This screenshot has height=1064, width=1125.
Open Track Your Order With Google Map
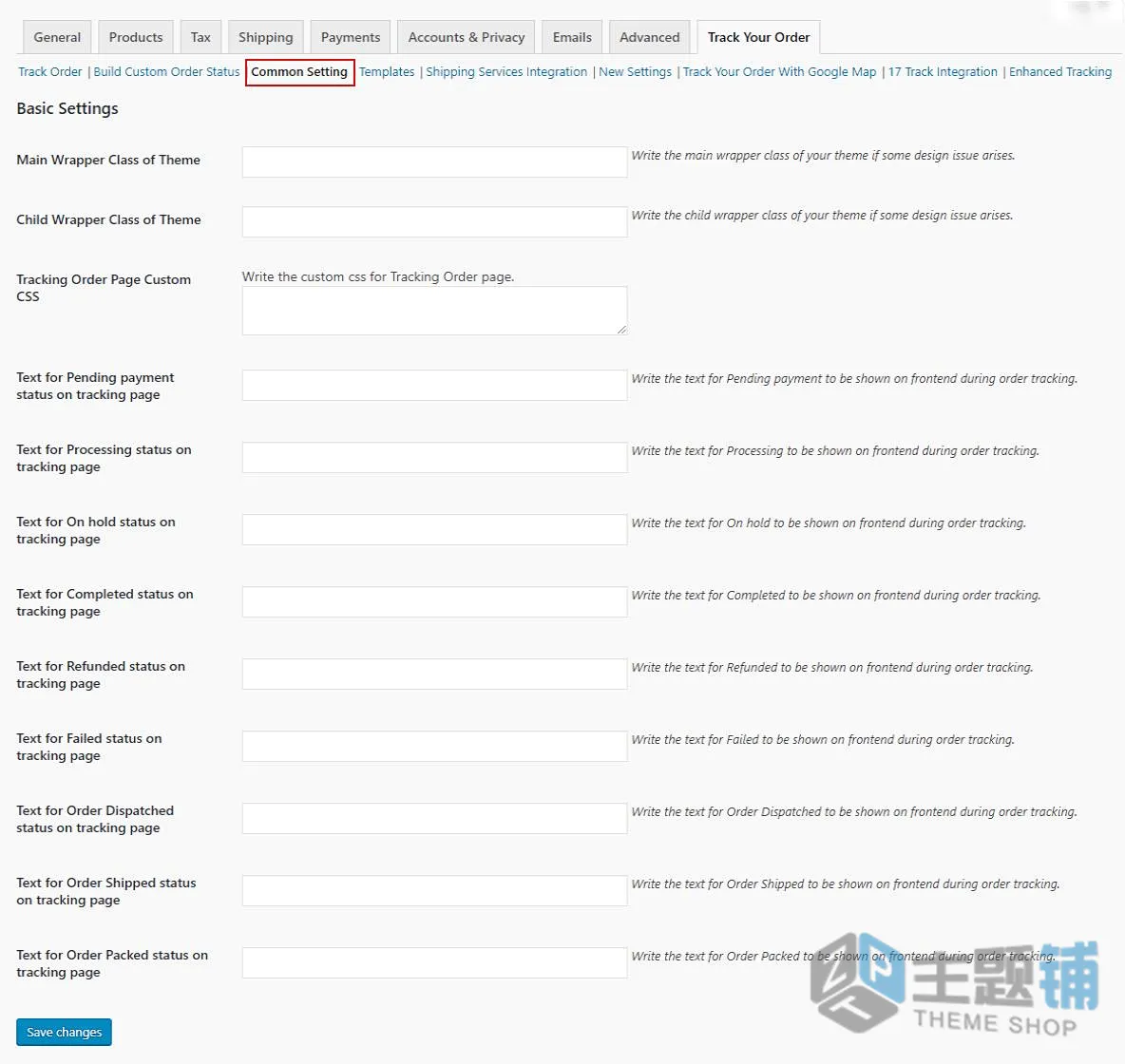click(x=779, y=72)
